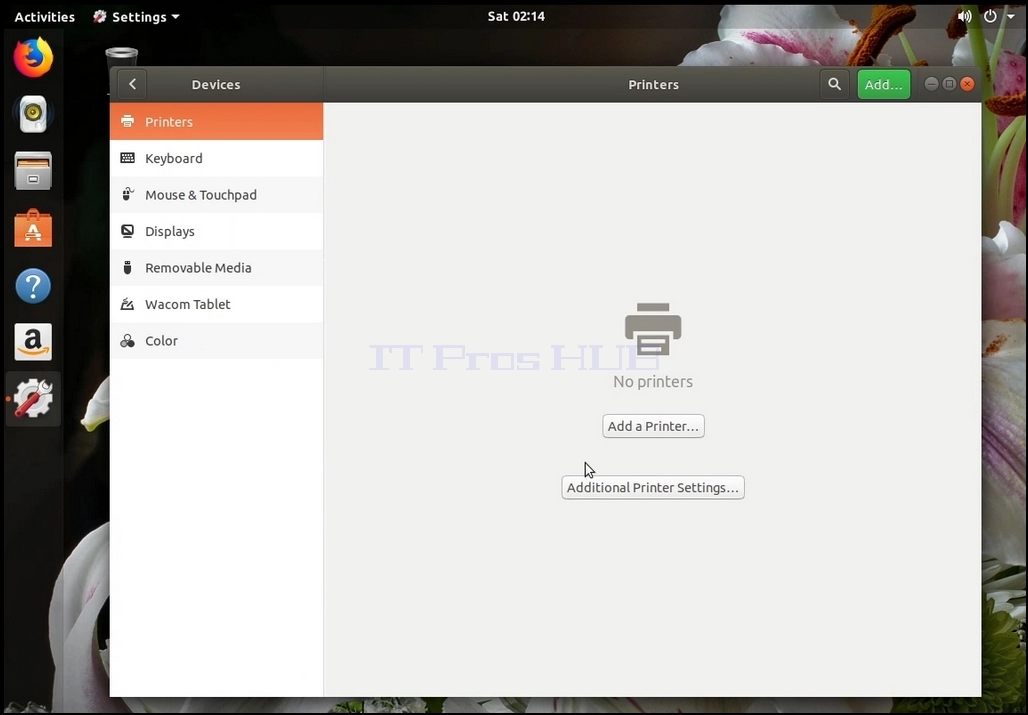Image resolution: width=1028 pixels, height=715 pixels.
Task: Click the Trash icon on the desktop
Action: pyautogui.click(x=122, y=56)
